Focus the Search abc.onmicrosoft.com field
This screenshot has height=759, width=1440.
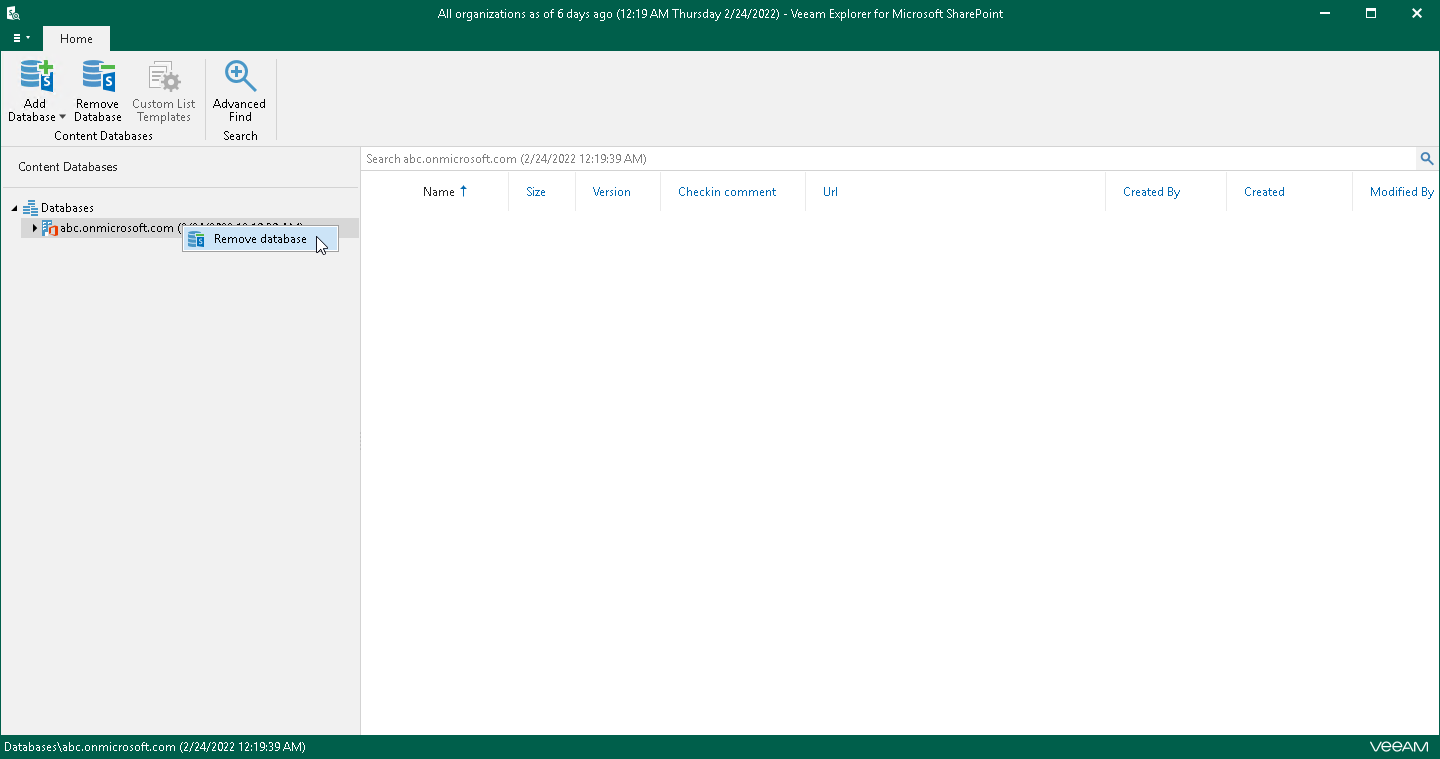tap(888, 159)
